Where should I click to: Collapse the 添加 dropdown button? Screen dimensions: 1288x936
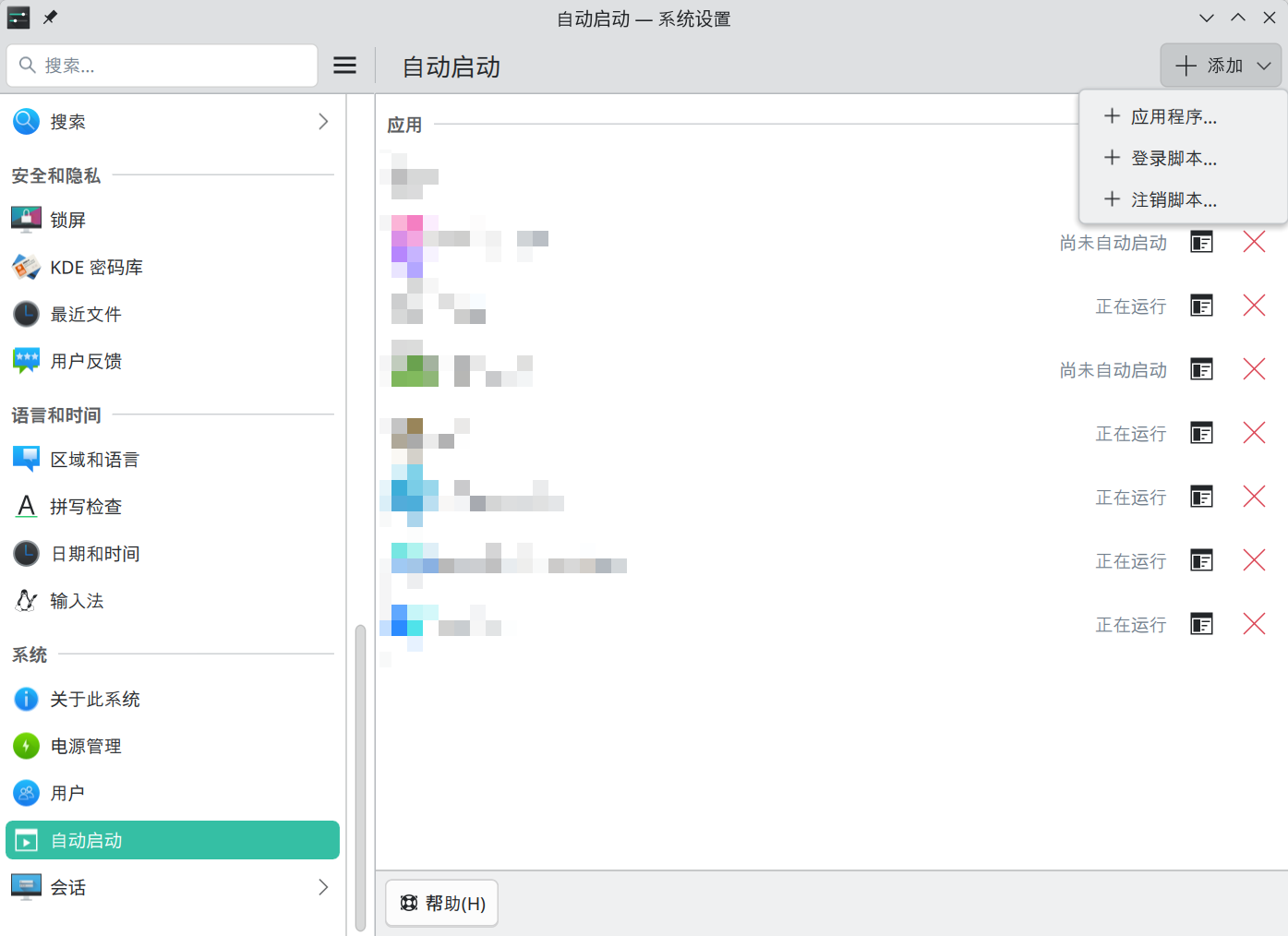tap(1221, 66)
